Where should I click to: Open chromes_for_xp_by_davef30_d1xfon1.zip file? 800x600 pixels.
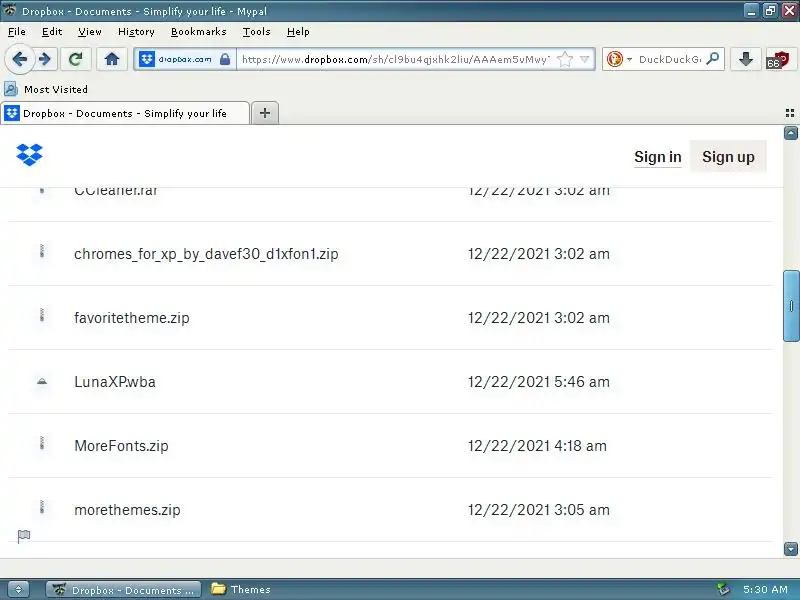click(x=206, y=254)
